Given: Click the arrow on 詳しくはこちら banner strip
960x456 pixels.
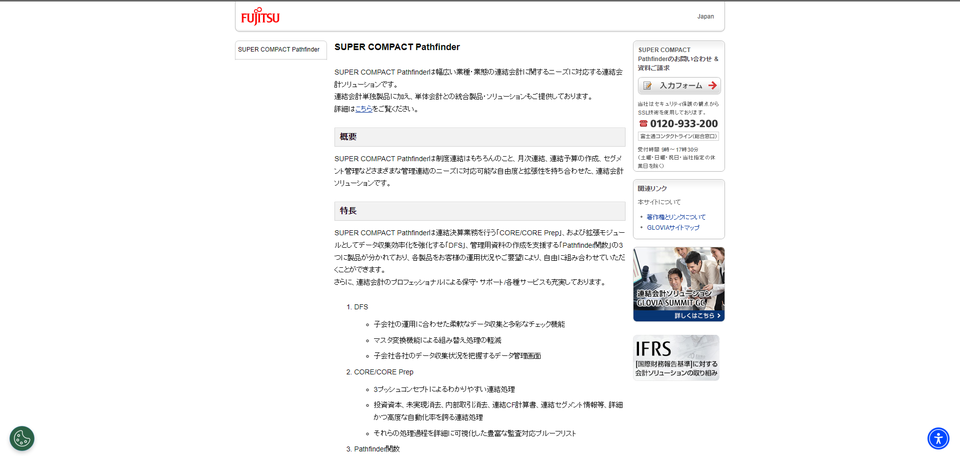Looking at the screenshot, I should 718,315.
